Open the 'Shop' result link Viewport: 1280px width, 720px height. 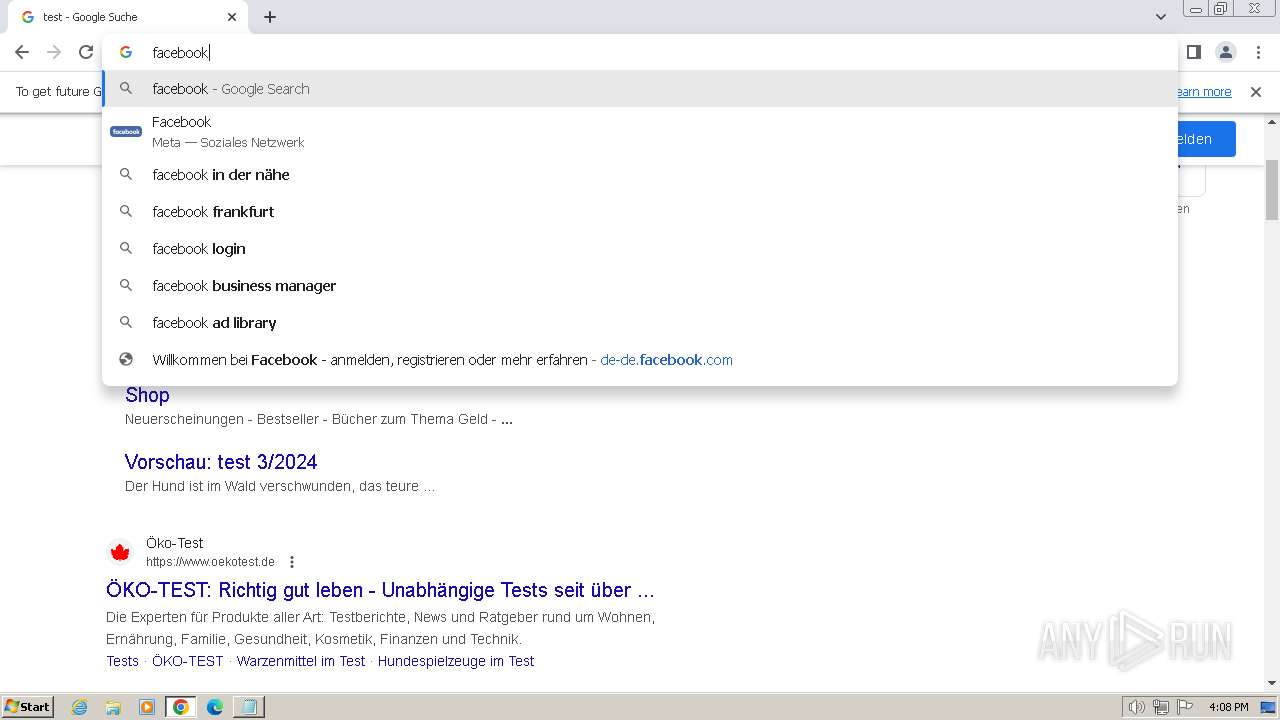click(147, 395)
